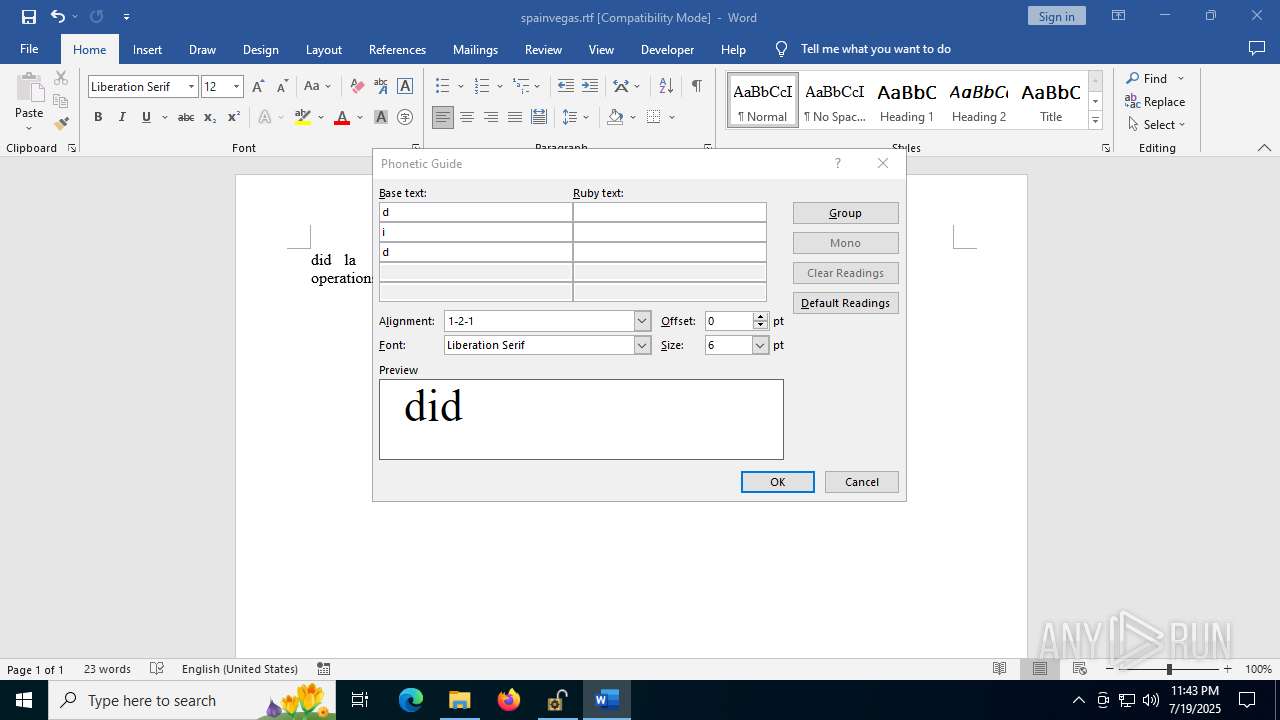This screenshot has width=1280, height=720.
Task: Open Select dropdown in Editing group
Action: [x=1156, y=125]
